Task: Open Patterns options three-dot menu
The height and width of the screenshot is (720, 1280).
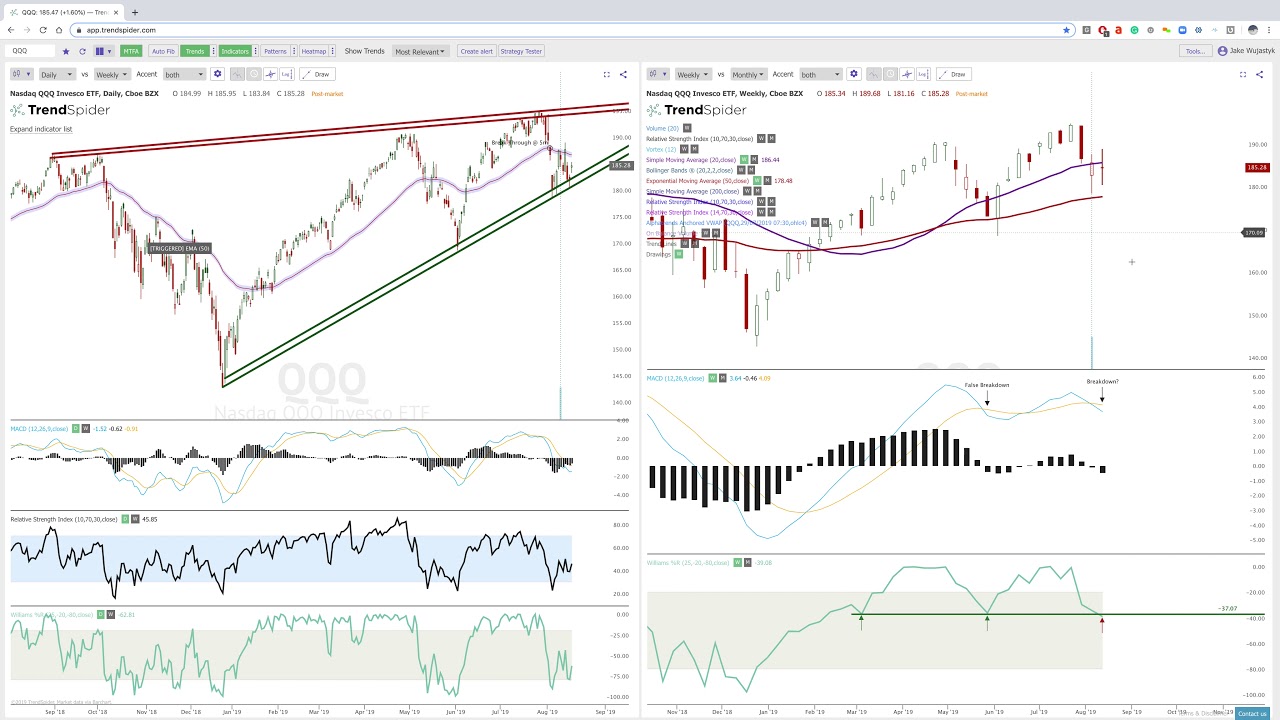Action: tap(294, 51)
